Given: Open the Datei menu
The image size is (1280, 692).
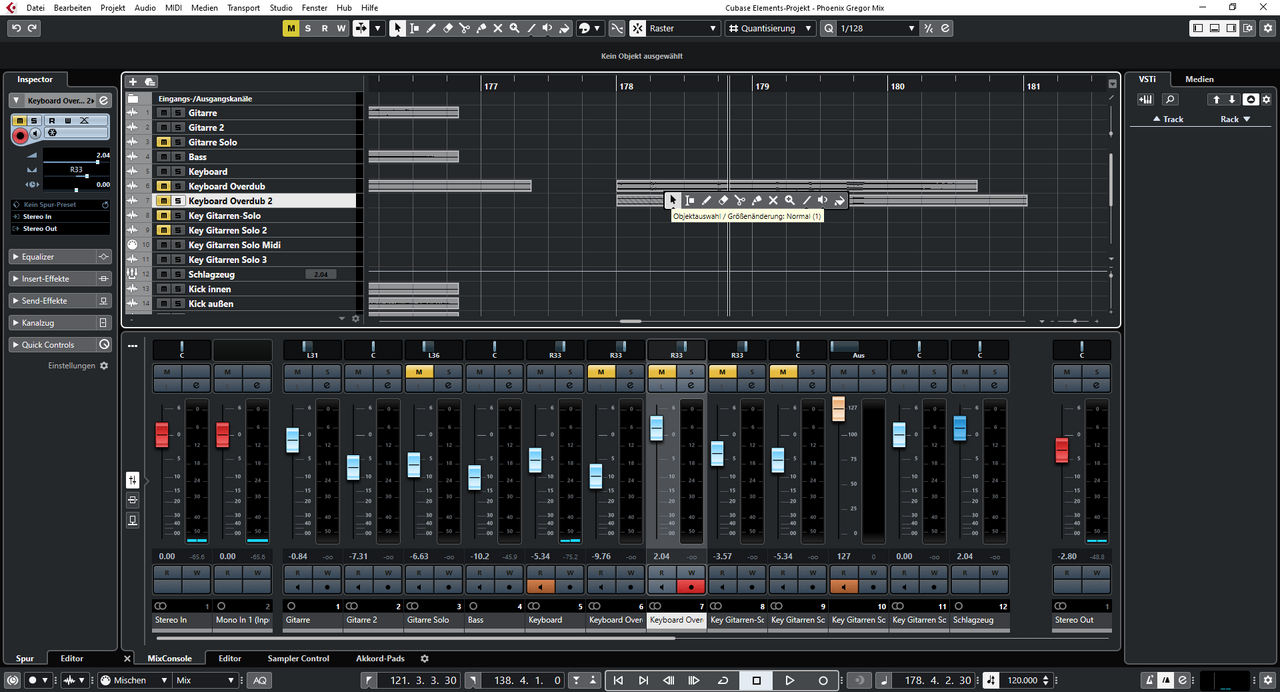Looking at the screenshot, I should coord(35,7).
